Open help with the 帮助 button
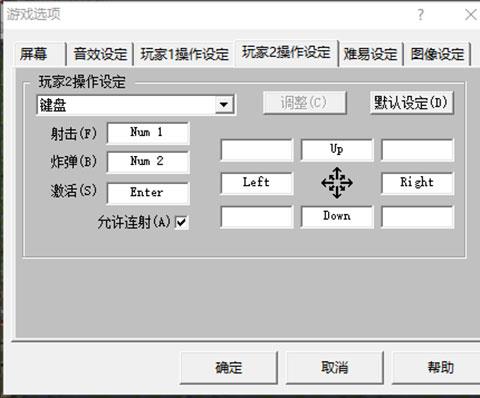 pyautogui.click(x=437, y=367)
